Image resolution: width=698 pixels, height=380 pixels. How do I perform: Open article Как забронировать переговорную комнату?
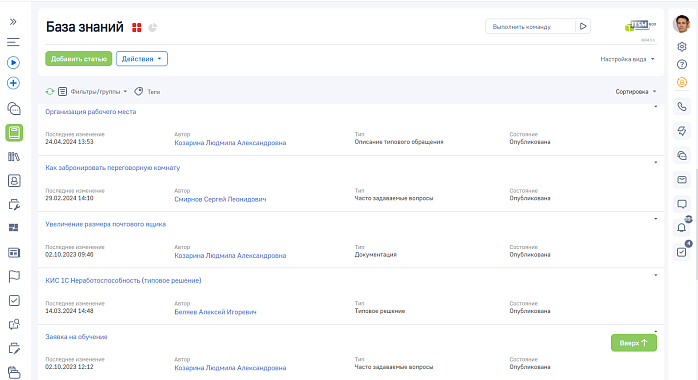point(113,168)
